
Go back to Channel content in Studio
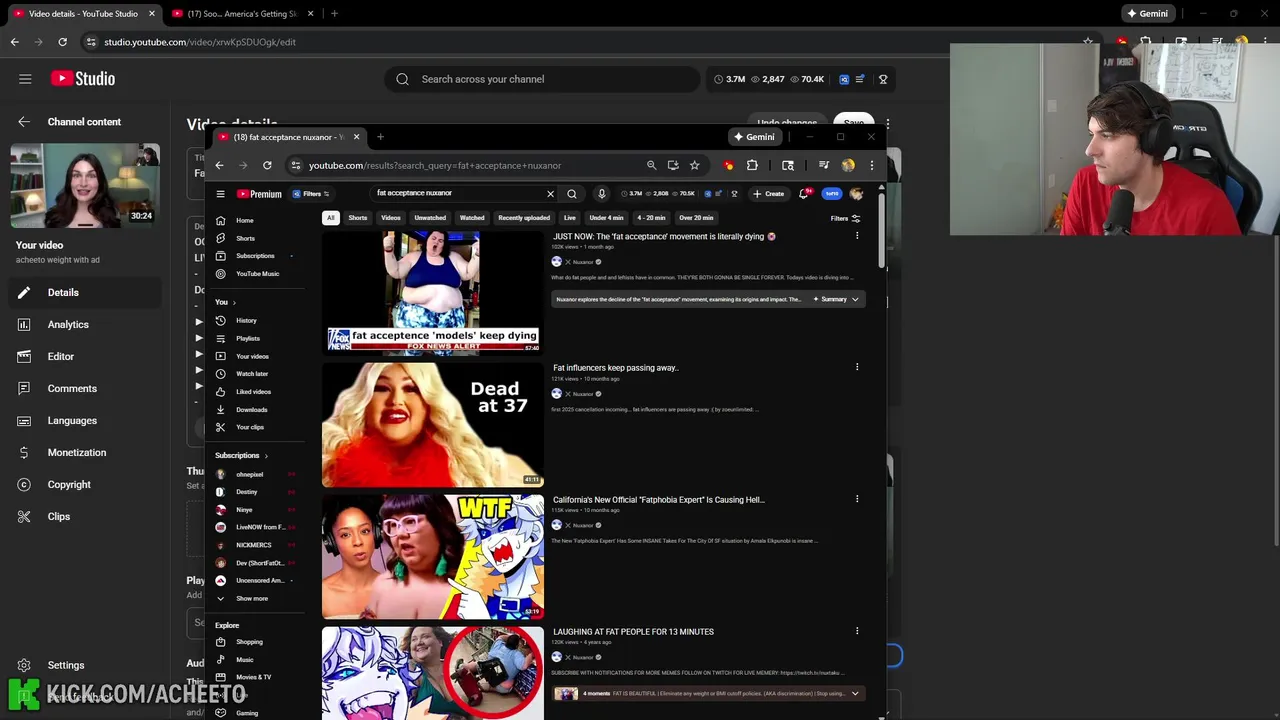pos(84,122)
